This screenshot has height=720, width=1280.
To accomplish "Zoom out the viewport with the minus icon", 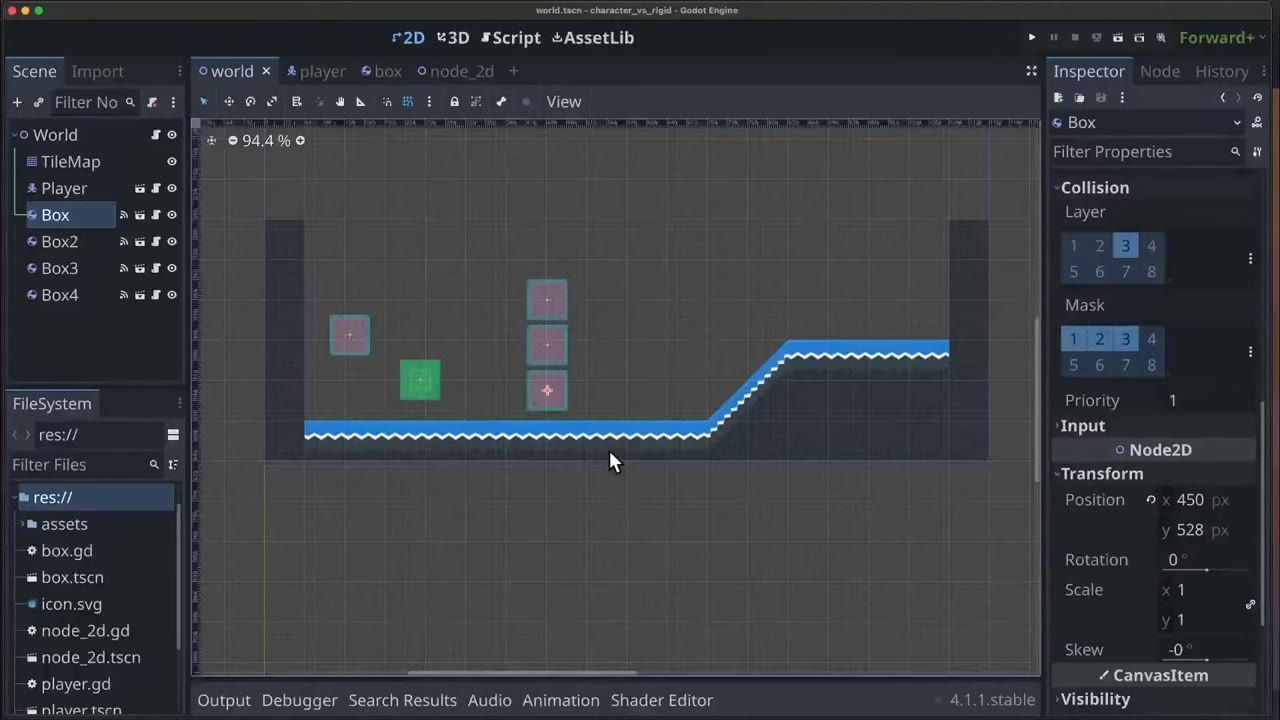I will (233, 141).
